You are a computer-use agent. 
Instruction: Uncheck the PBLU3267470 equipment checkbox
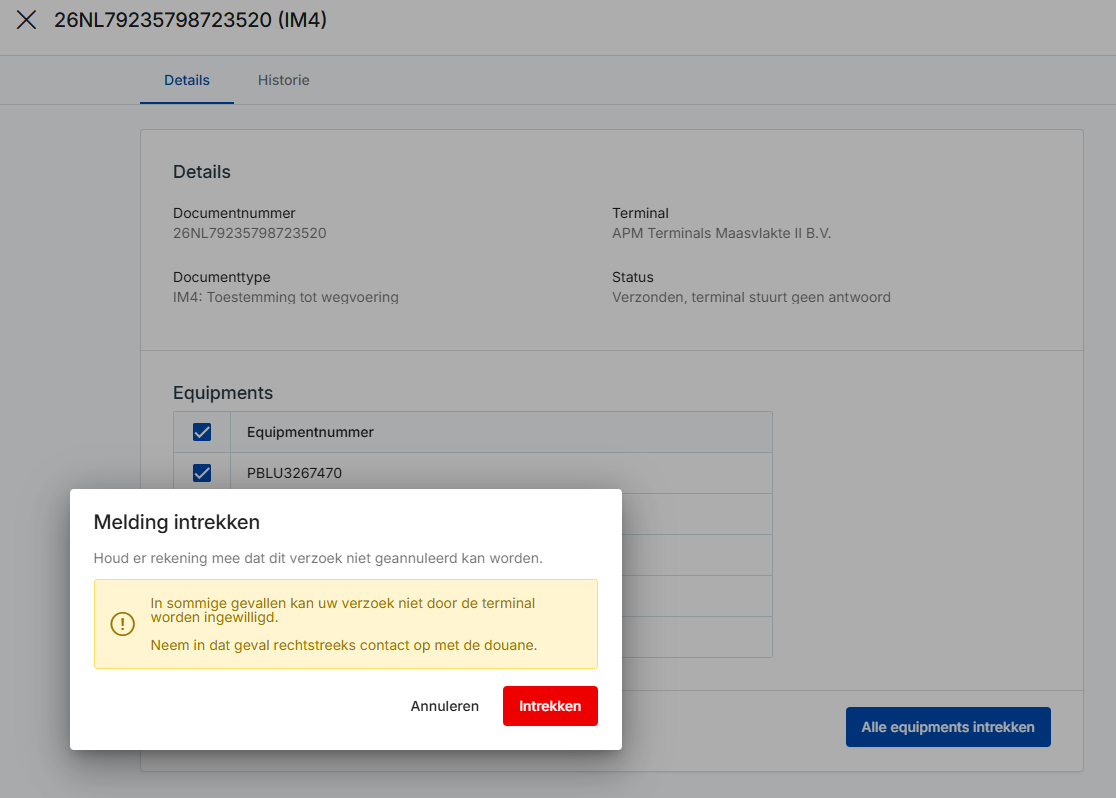click(x=202, y=473)
